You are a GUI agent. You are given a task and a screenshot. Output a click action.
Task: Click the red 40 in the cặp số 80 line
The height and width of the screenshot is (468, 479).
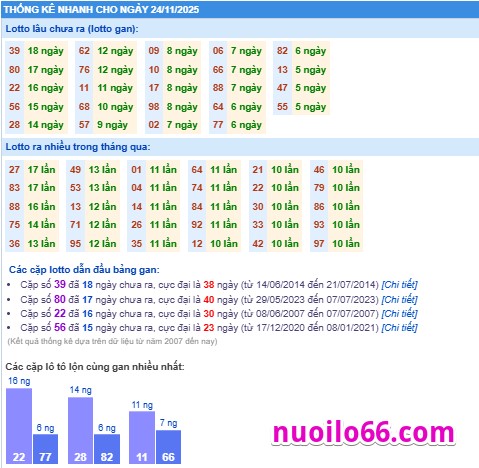[x=209, y=300]
